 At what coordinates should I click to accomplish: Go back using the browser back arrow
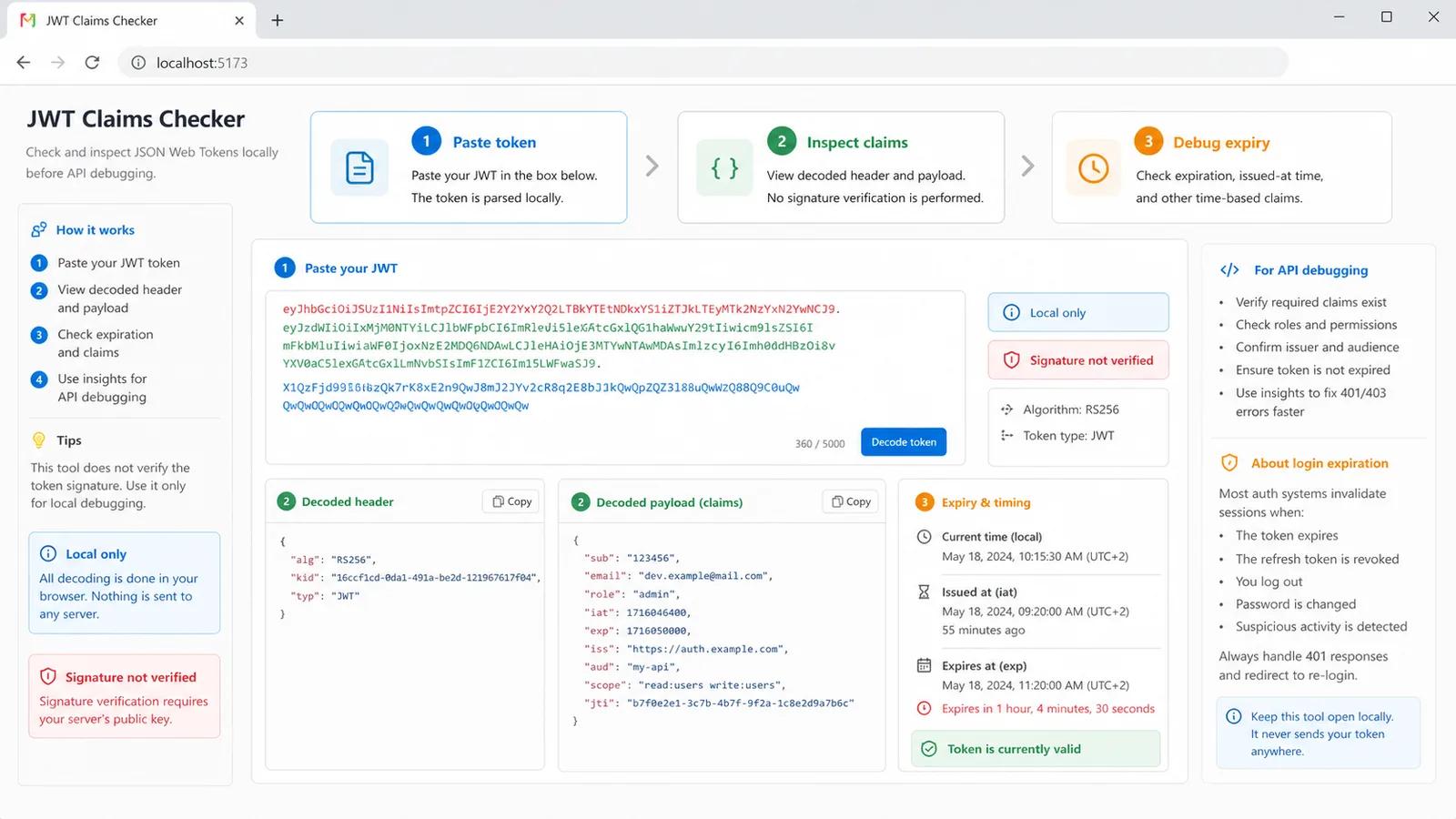coord(24,62)
